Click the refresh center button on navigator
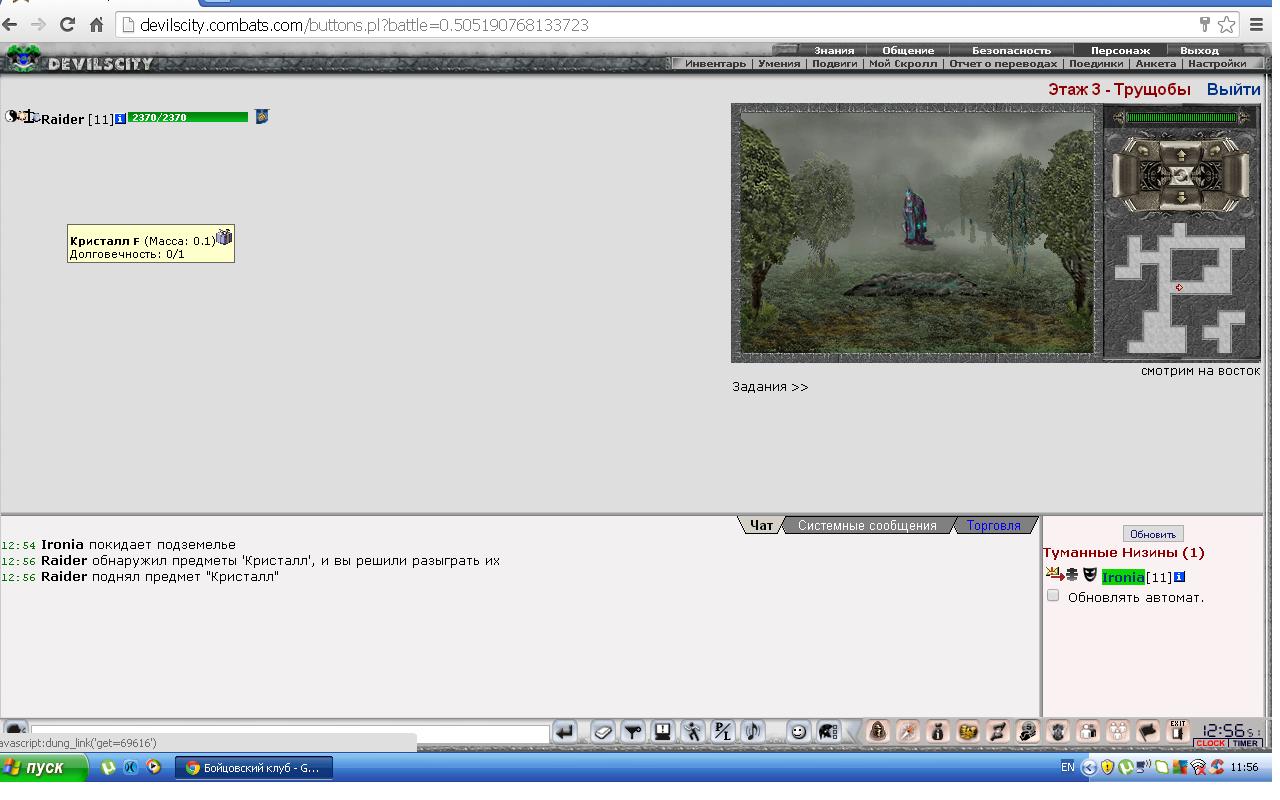1280x800 pixels. coord(1182,176)
